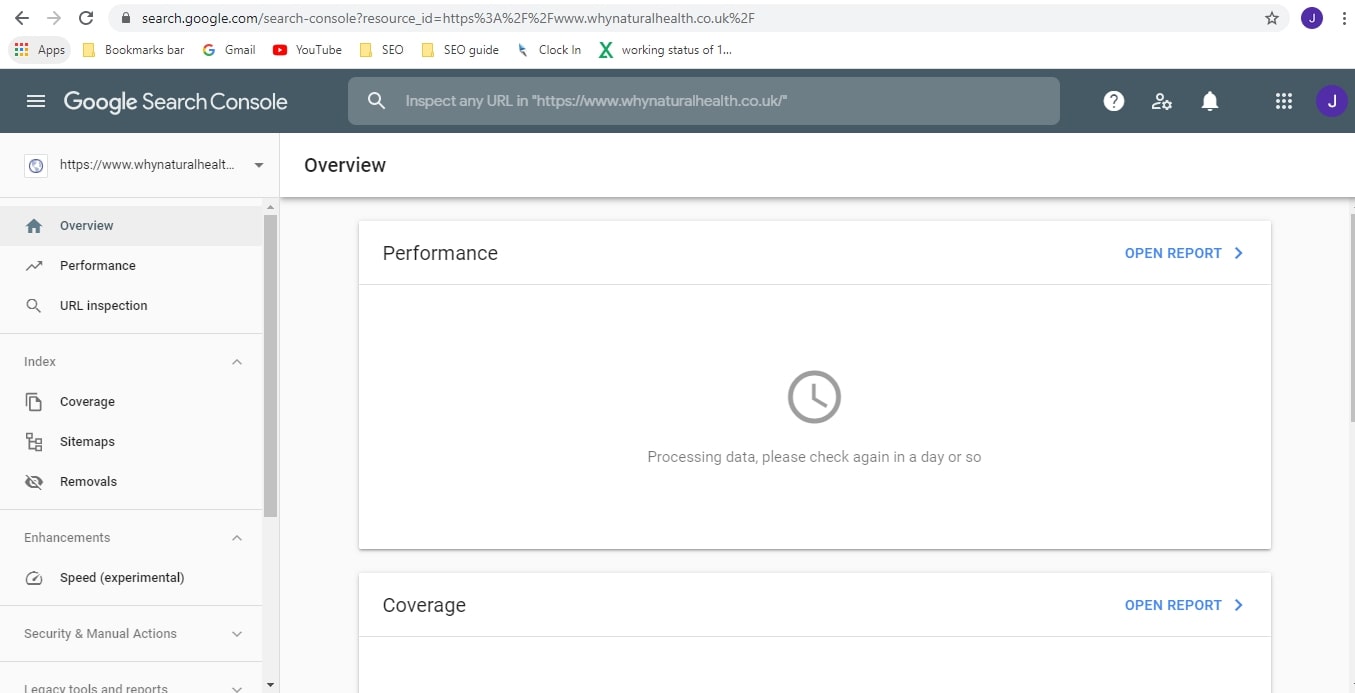Open Gmail from the bookmarks bar

pyautogui.click(x=229, y=49)
